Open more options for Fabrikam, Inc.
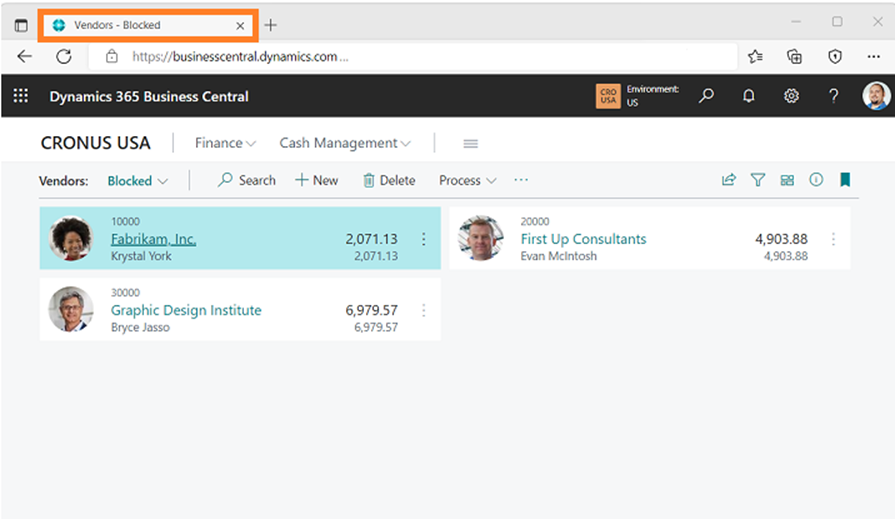 [x=424, y=239]
